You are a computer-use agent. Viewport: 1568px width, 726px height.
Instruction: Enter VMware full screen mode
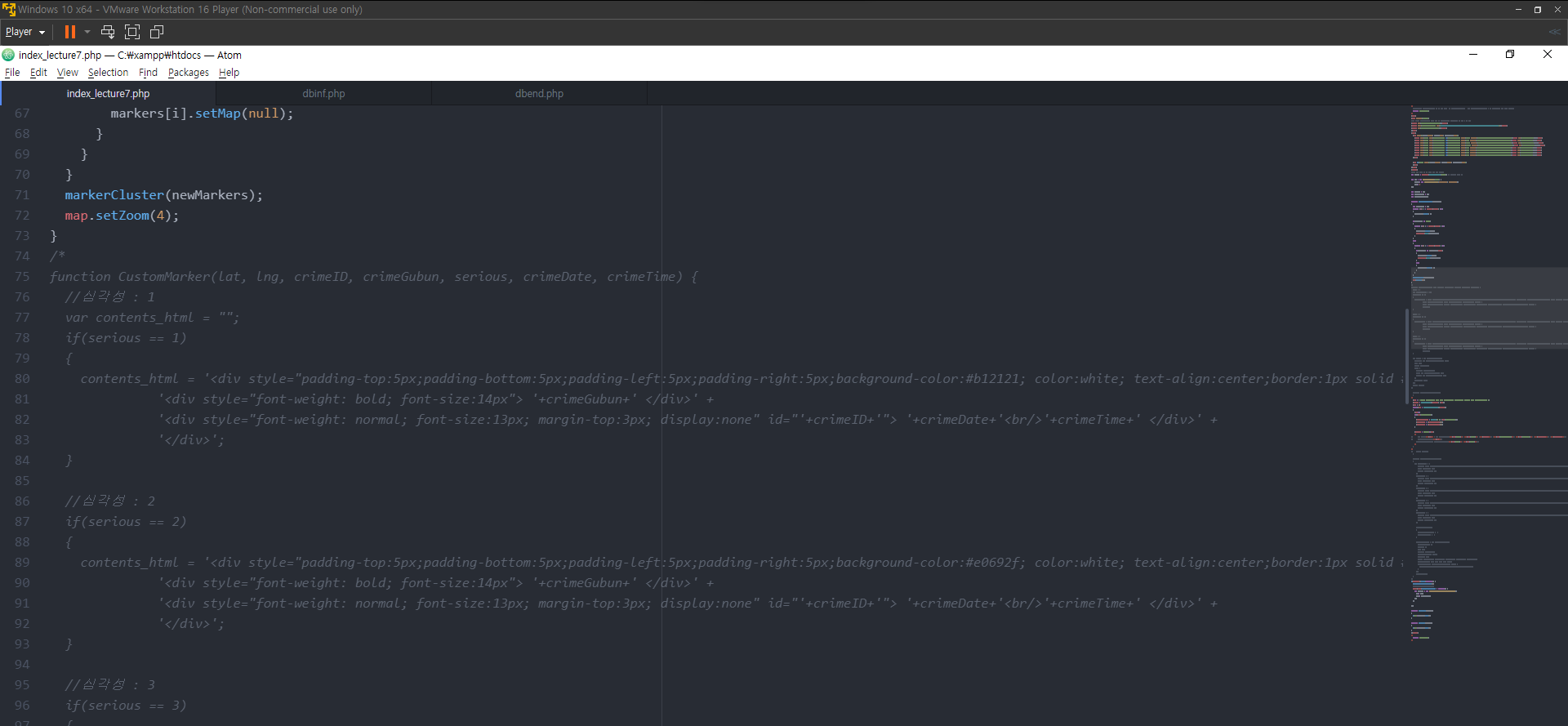click(x=132, y=32)
